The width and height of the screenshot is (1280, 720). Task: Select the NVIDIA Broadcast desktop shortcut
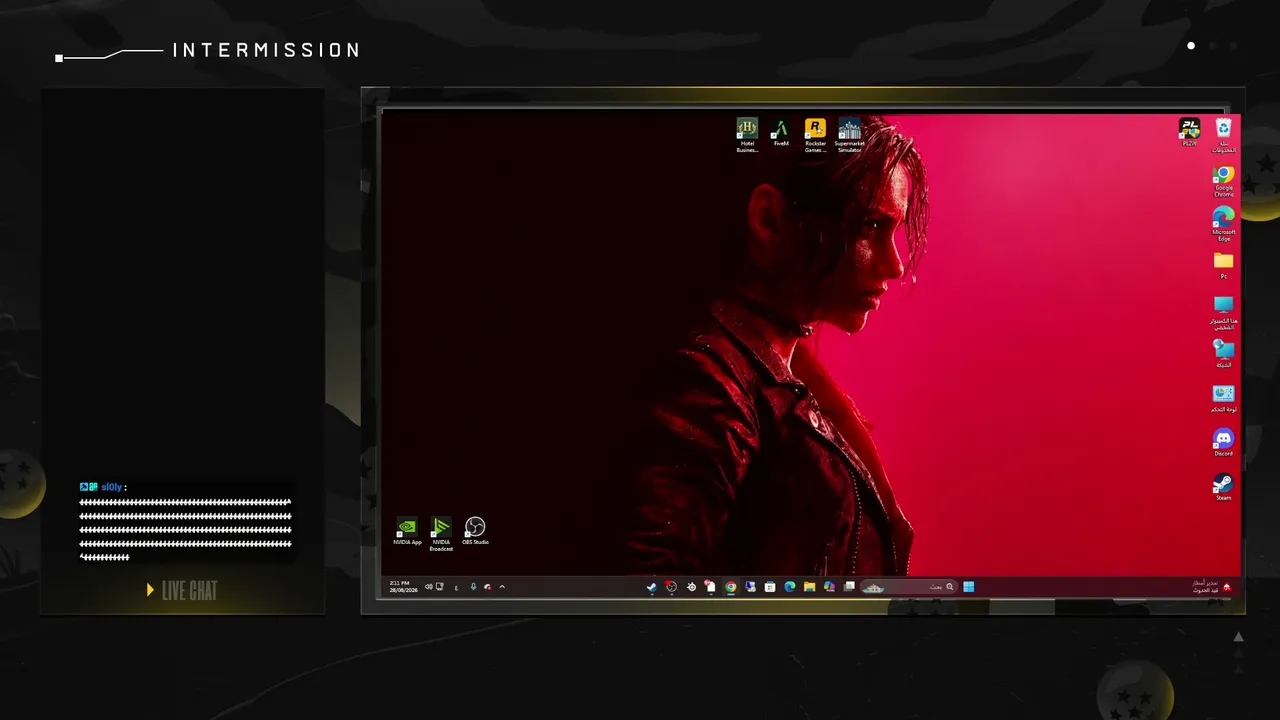point(441,534)
